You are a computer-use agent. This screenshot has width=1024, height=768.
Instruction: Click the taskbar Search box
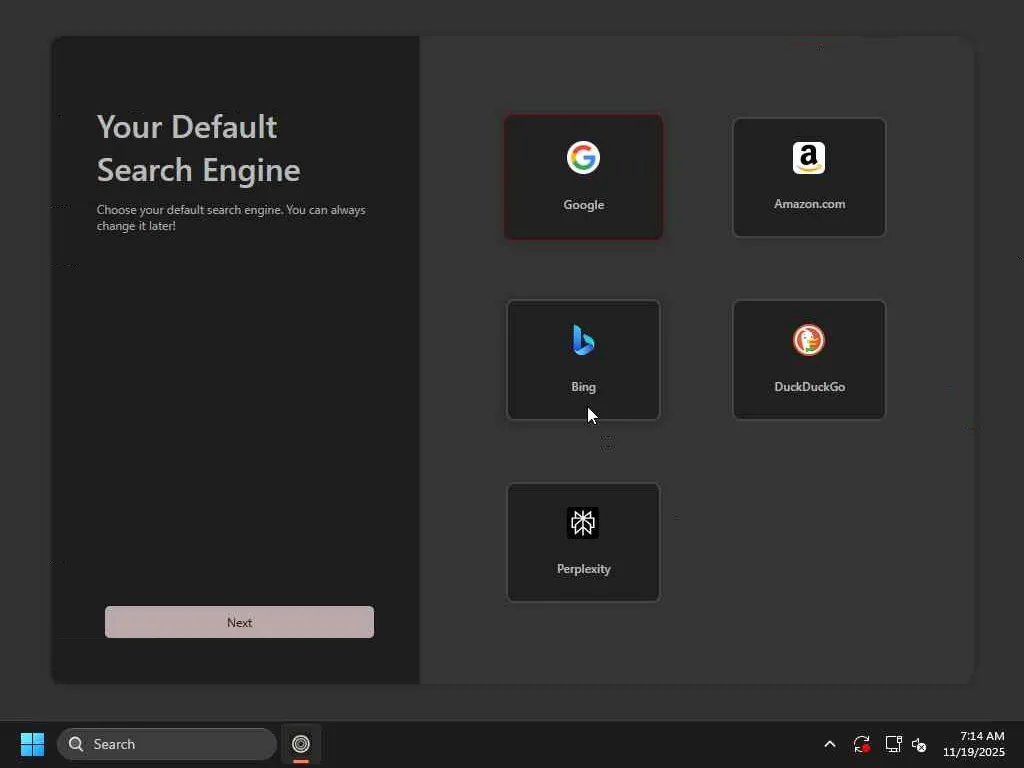(167, 744)
